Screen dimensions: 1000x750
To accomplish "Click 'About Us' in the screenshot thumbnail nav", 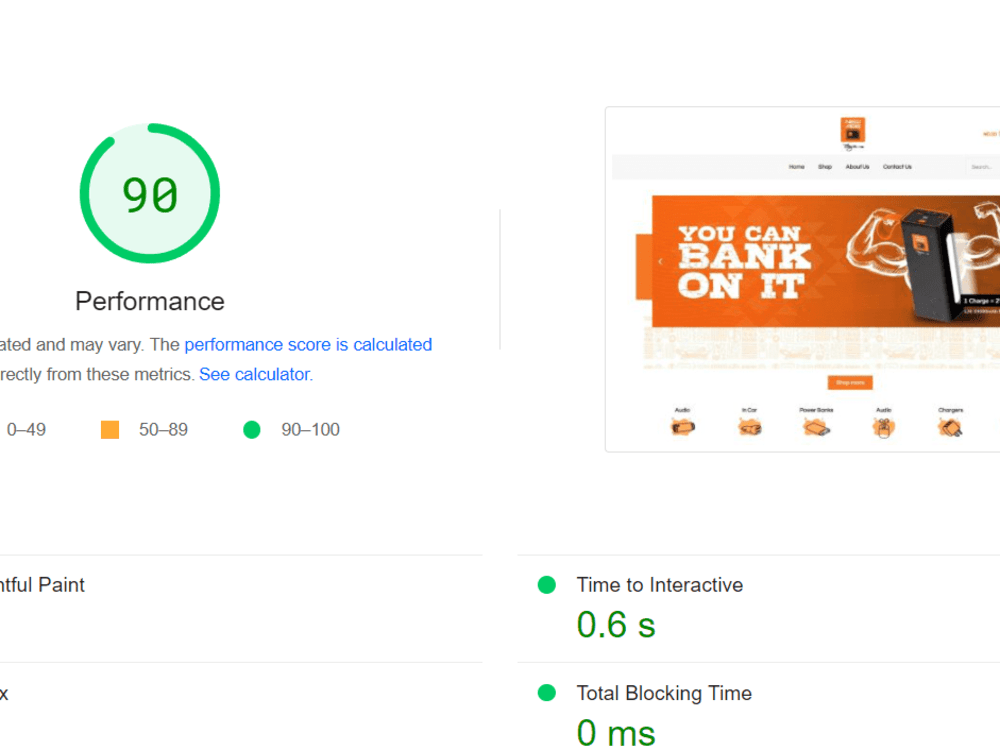I will (x=857, y=167).
